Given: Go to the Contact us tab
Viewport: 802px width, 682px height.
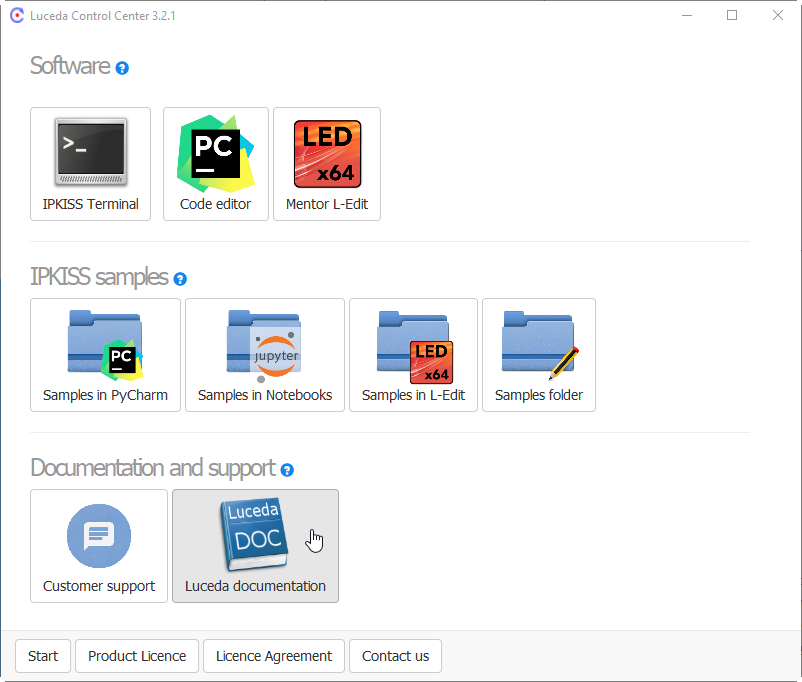Looking at the screenshot, I should tap(395, 656).
